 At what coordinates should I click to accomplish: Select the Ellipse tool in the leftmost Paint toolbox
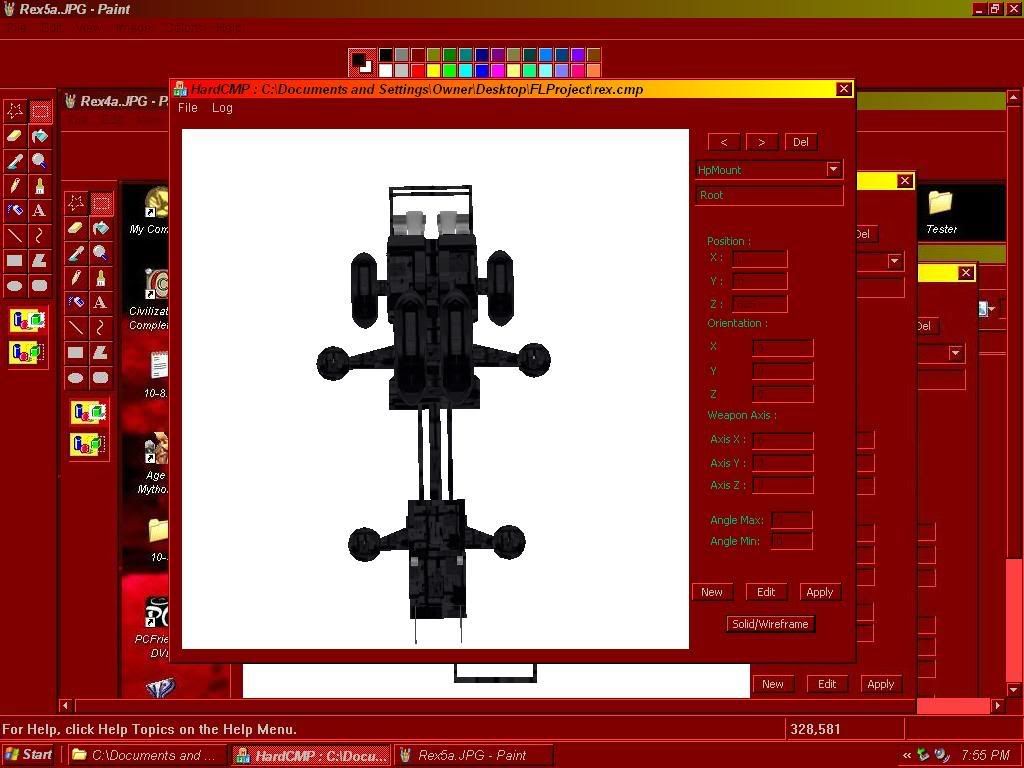[15, 286]
